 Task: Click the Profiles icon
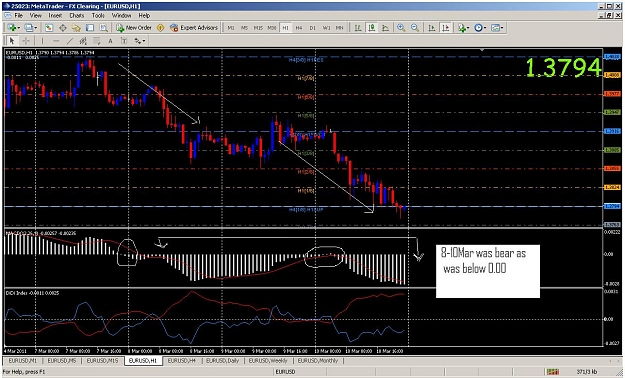click(x=28, y=28)
